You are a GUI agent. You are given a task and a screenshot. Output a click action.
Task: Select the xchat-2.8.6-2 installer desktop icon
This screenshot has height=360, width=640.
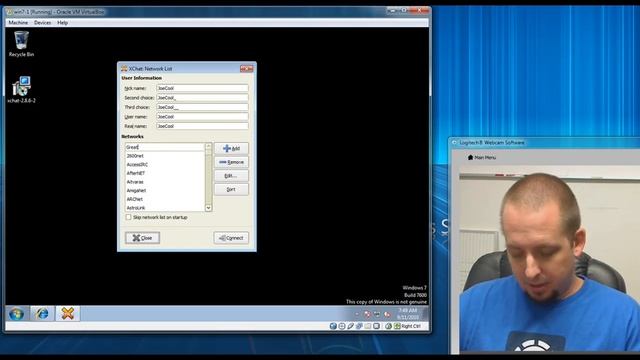coord(21,90)
